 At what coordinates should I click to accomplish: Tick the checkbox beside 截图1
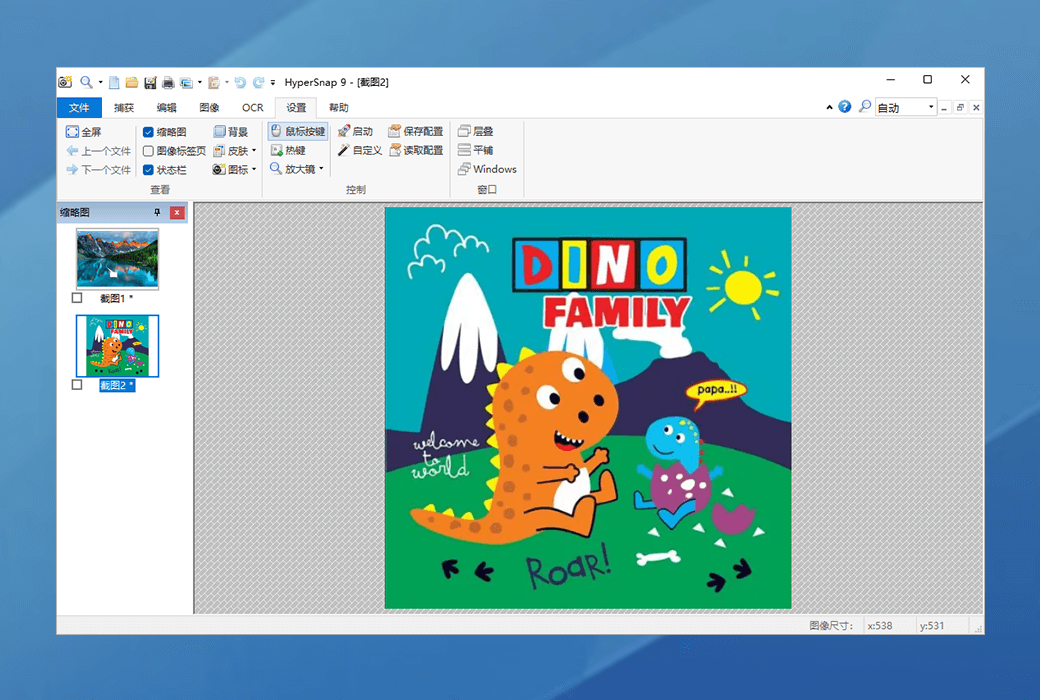pos(77,298)
